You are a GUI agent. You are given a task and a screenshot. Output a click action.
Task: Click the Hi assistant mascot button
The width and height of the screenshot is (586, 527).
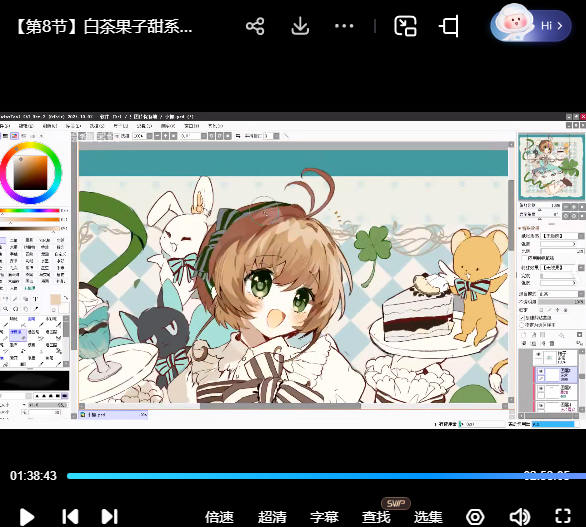(531, 25)
